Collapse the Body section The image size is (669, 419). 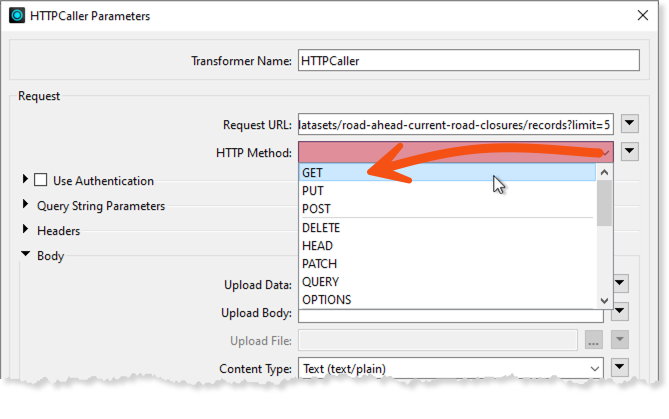click(x=25, y=256)
